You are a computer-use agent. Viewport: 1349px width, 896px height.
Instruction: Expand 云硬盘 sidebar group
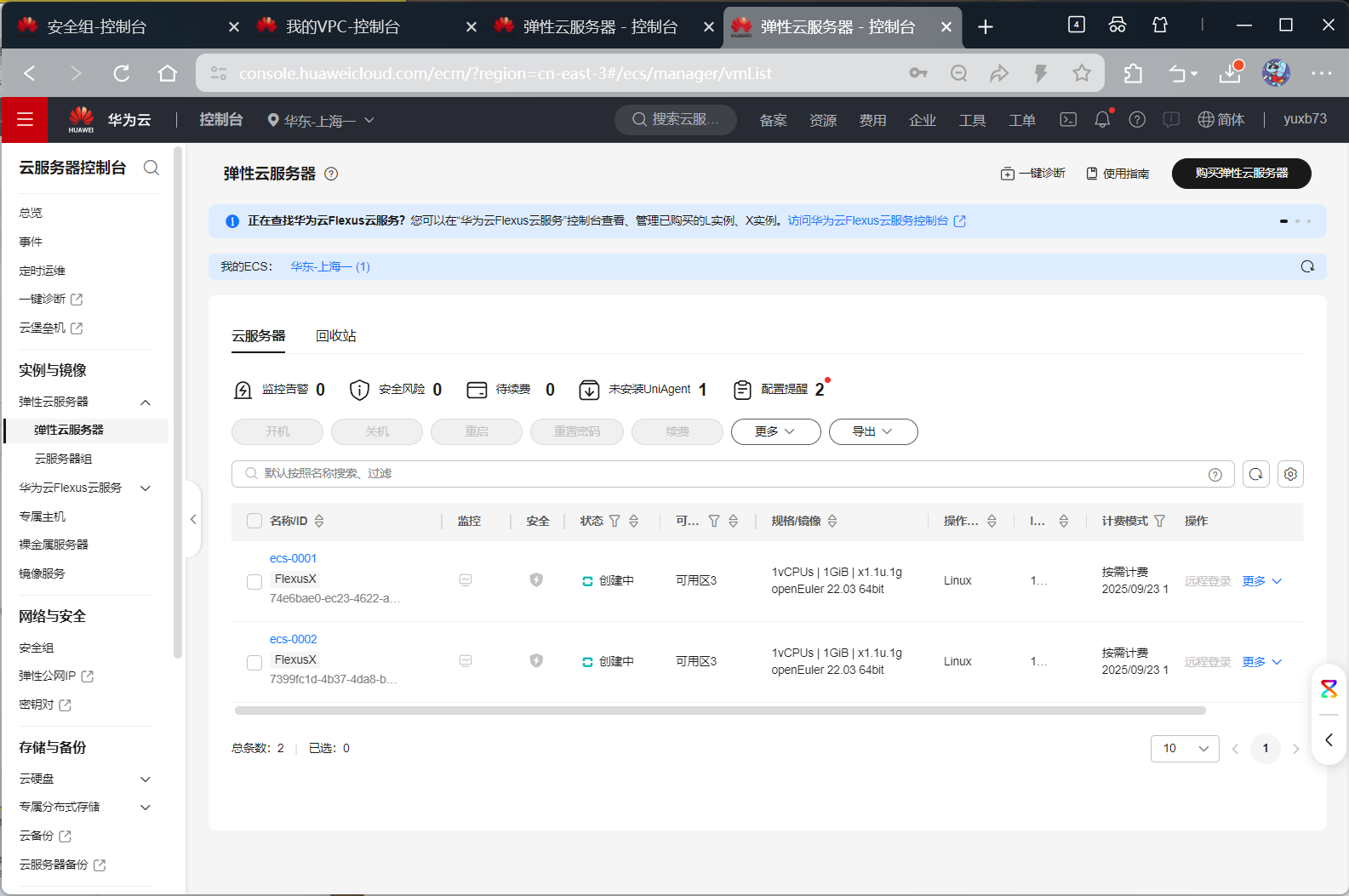click(146, 779)
